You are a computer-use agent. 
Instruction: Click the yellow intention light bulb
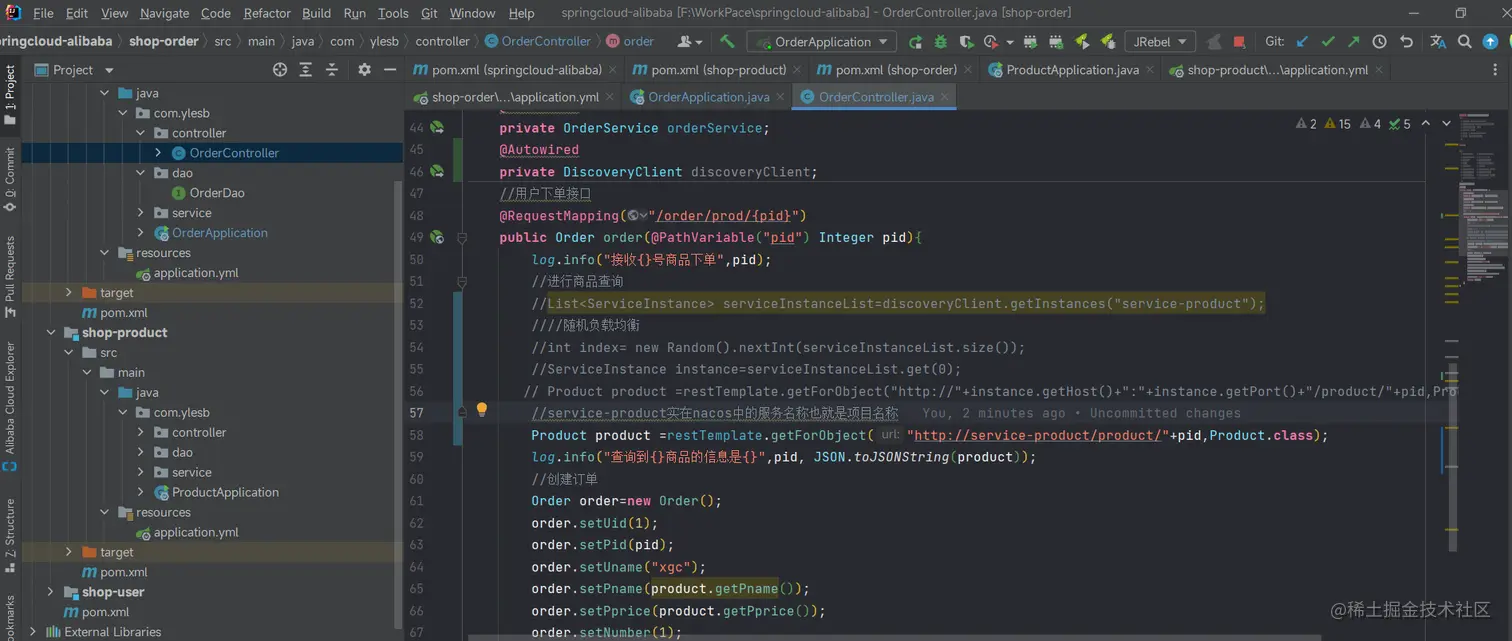[481, 410]
